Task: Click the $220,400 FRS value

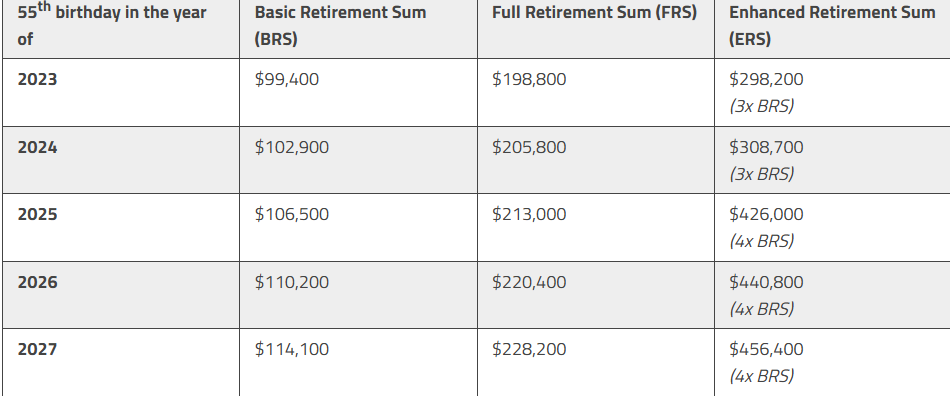Action: coord(529,282)
